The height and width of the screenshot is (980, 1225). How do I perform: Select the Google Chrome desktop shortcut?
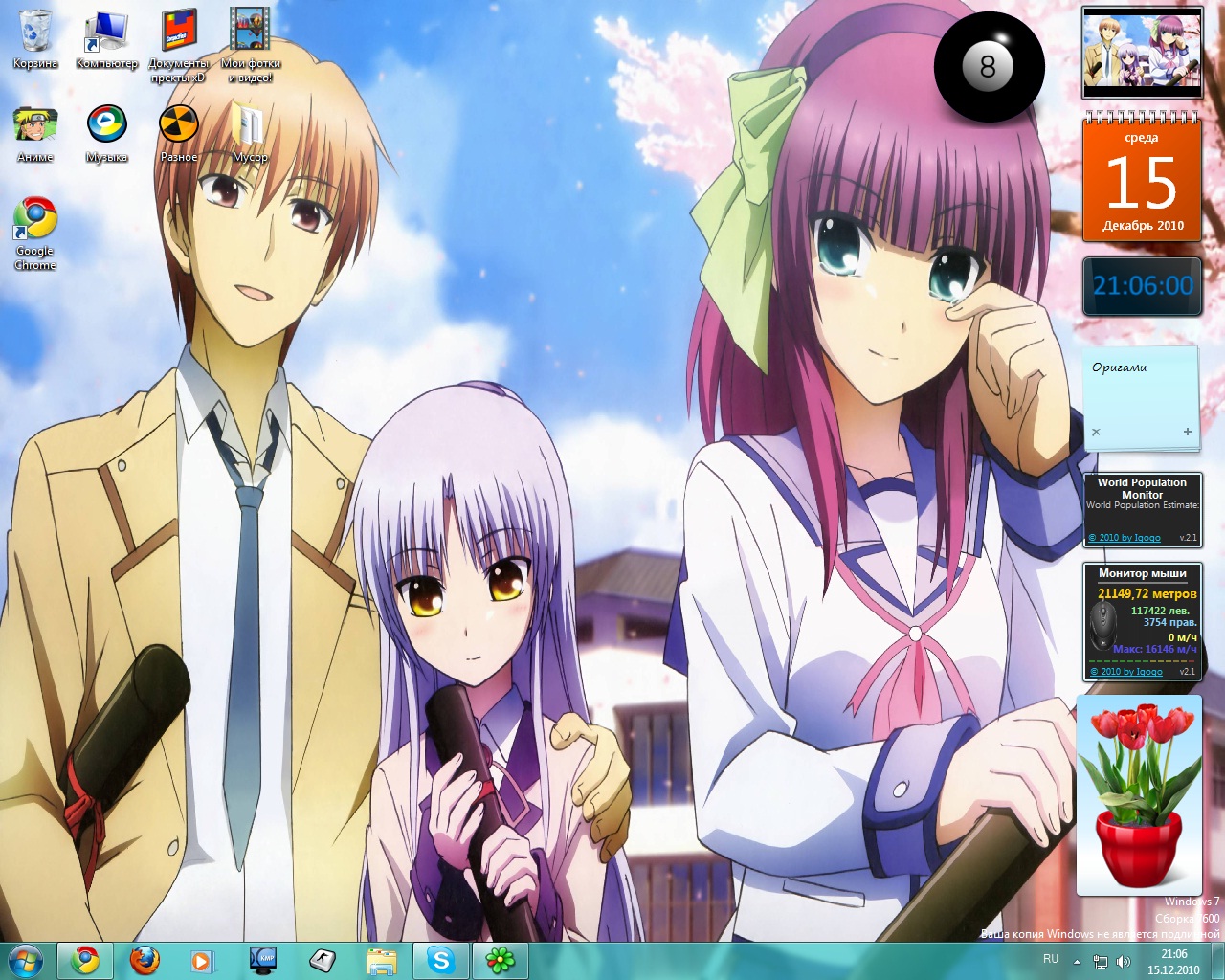[35, 234]
